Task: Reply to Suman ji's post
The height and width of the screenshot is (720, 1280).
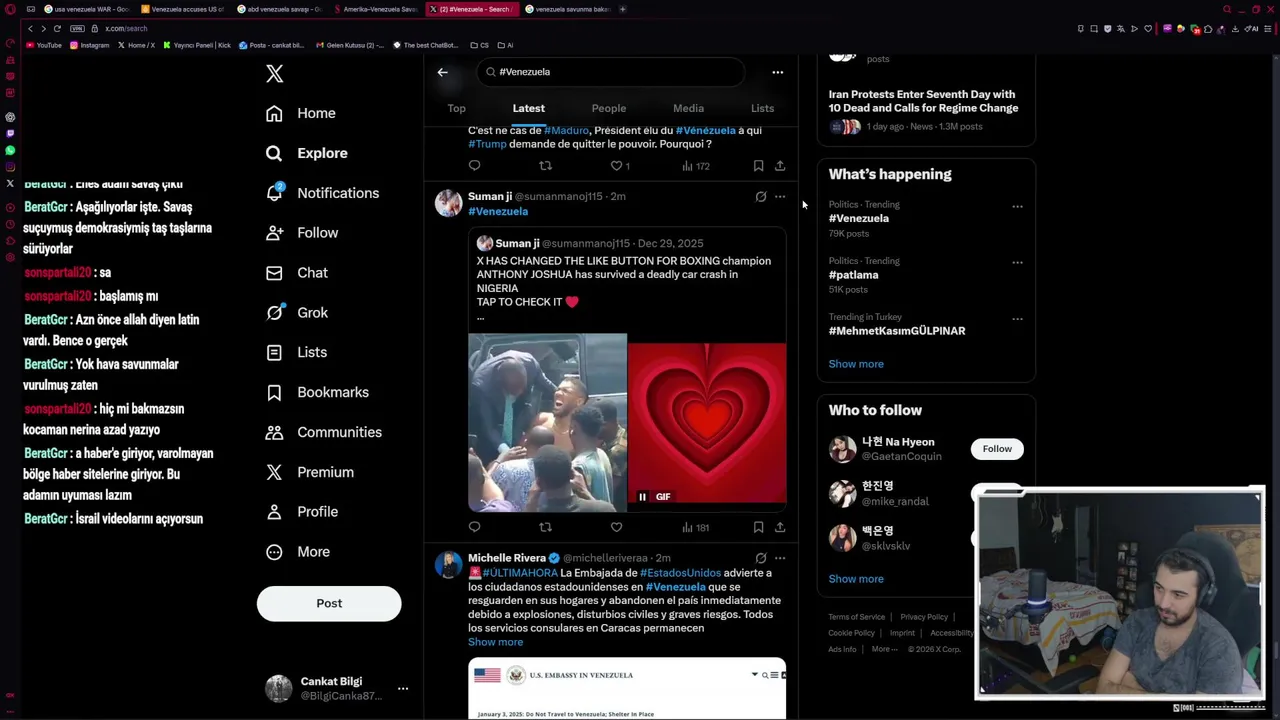Action: tap(475, 527)
